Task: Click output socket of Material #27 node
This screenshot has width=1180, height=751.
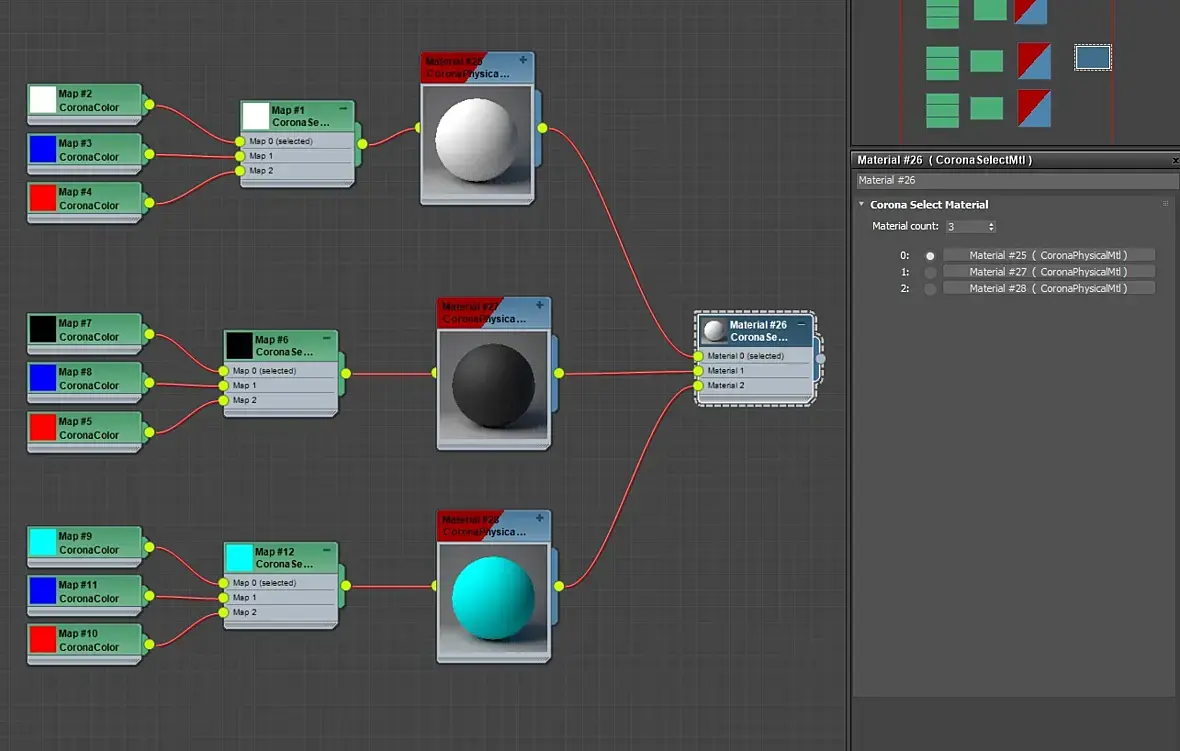Action: click(559, 373)
